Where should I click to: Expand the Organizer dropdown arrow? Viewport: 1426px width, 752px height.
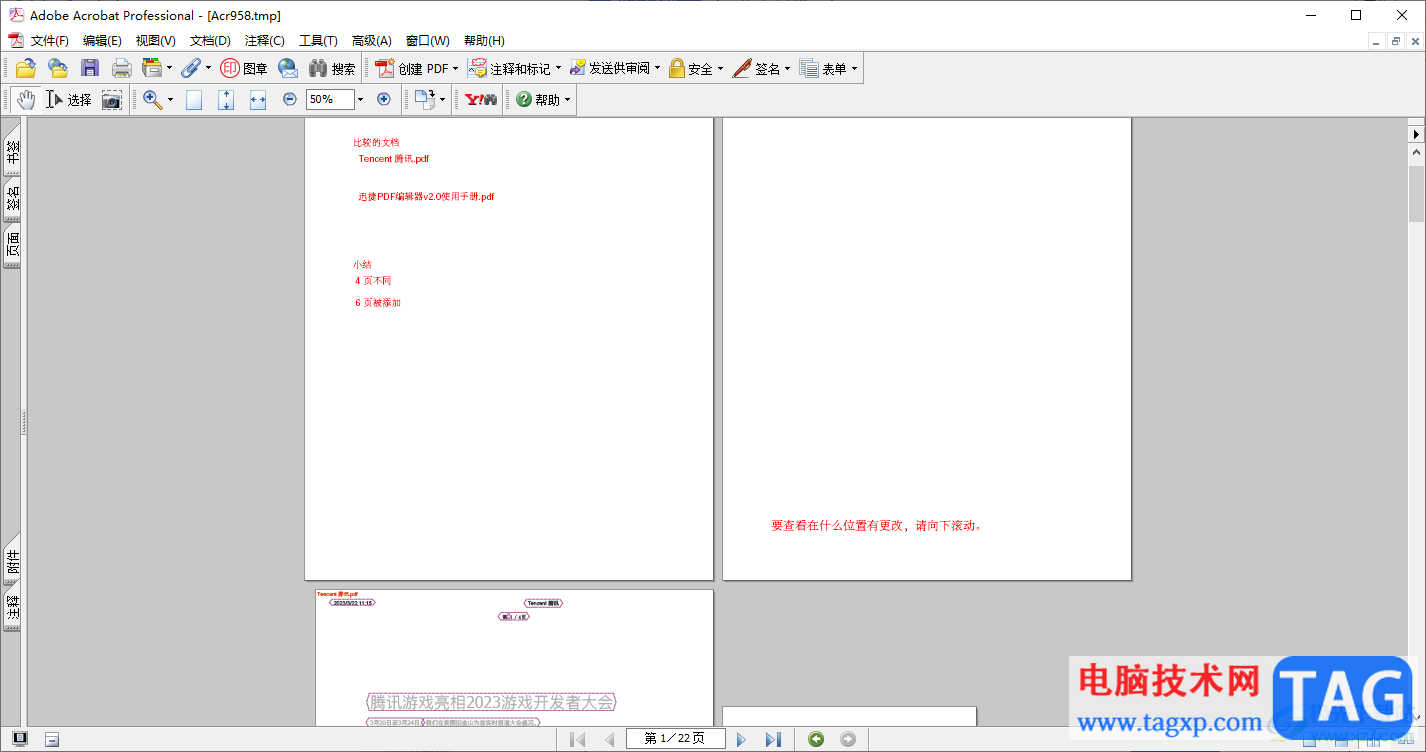tap(169, 69)
